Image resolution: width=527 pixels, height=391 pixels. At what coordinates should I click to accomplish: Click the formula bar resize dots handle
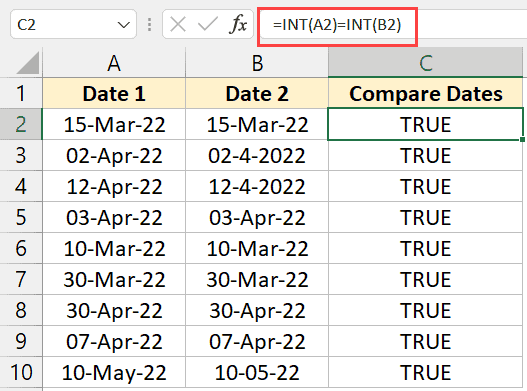[149, 25]
